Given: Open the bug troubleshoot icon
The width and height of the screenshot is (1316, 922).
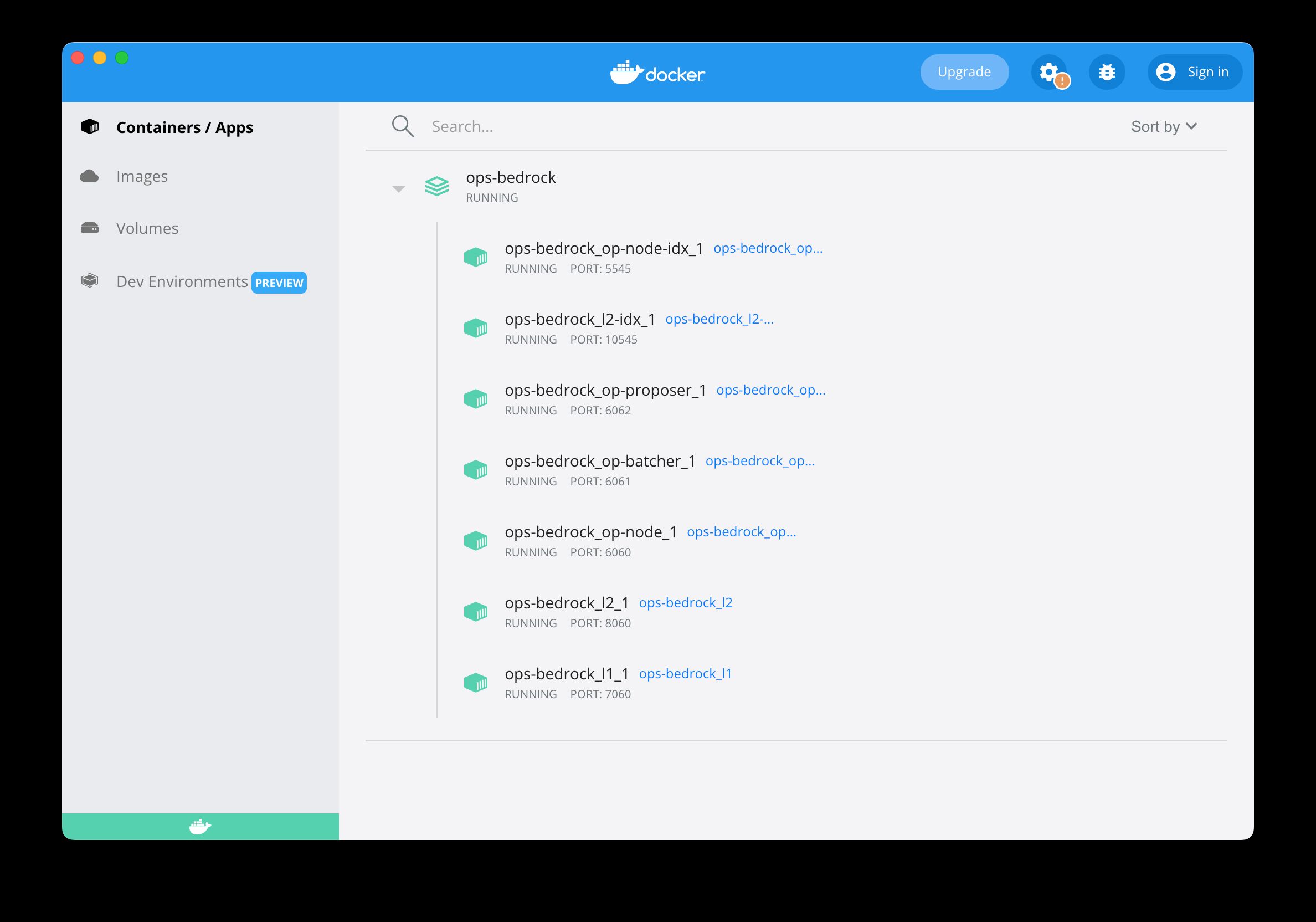Looking at the screenshot, I should [x=1107, y=72].
